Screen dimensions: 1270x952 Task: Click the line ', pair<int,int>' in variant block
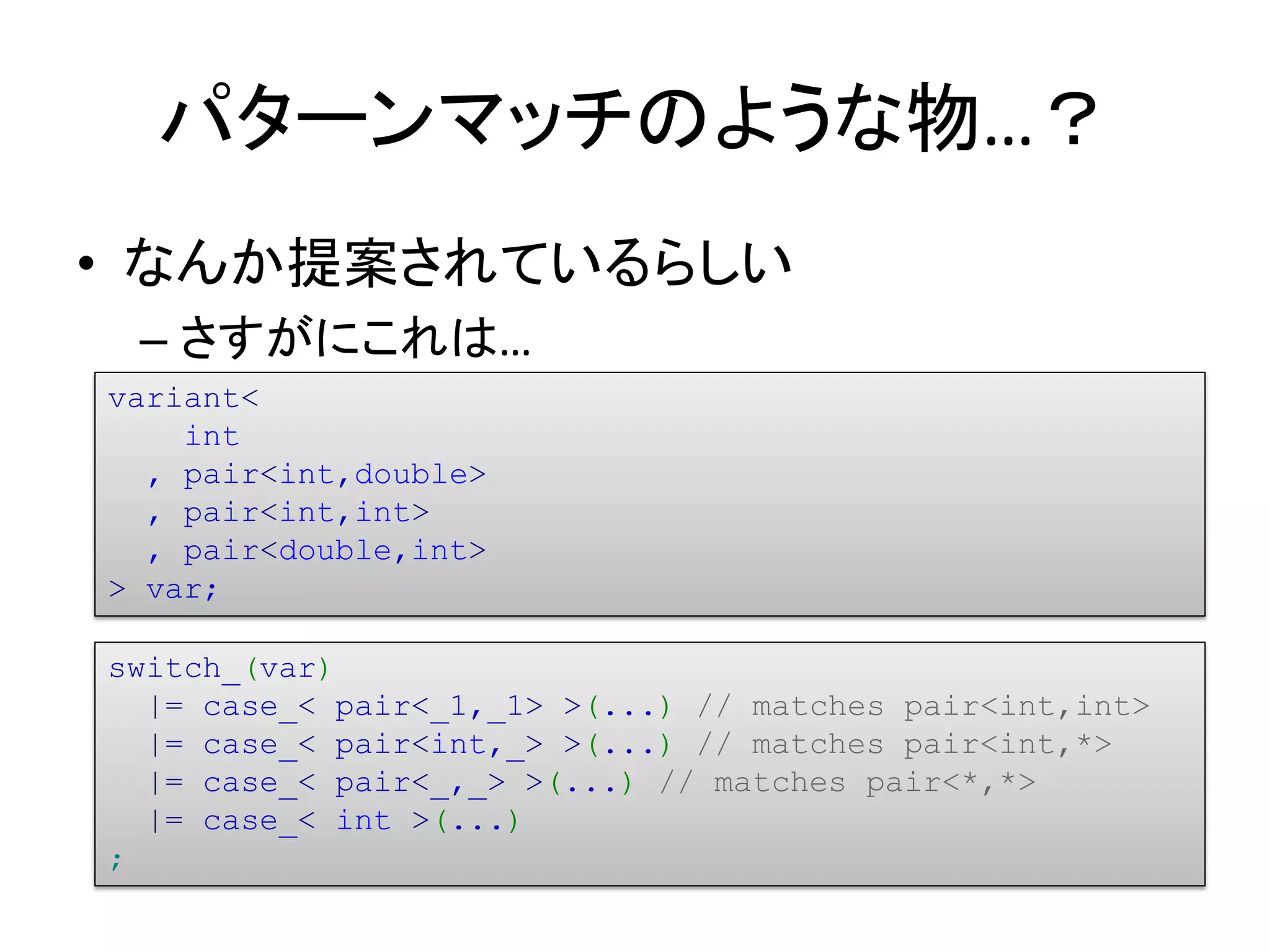click(288, 514)
